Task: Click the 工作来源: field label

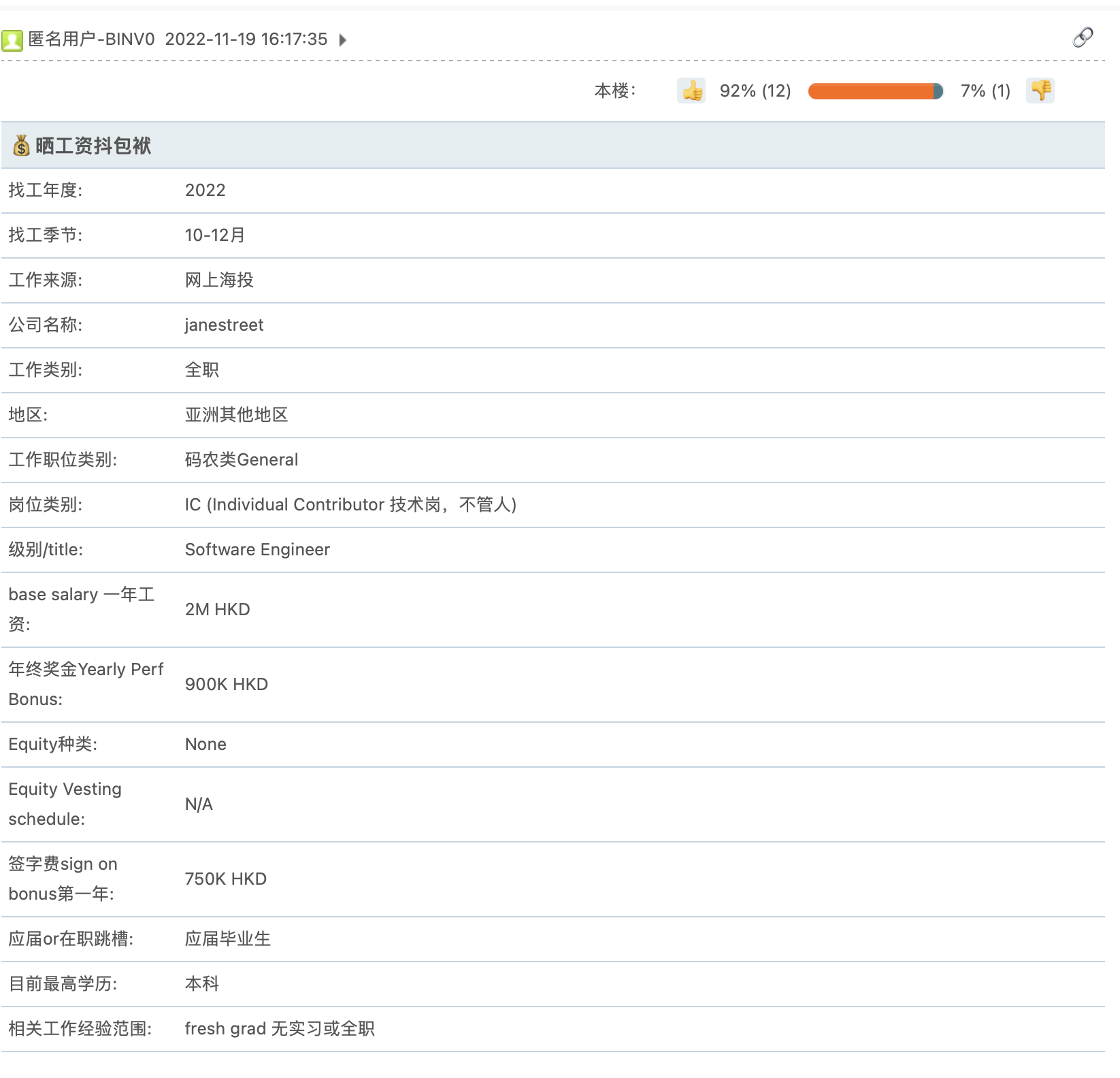Action: [x=46, y=280]
